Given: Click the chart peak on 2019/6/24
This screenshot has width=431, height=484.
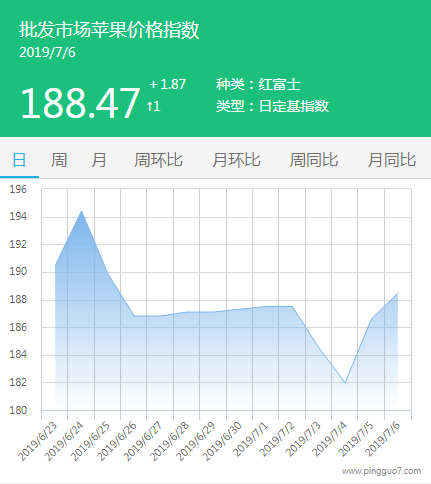Looking at the screenshot, I should click(x=81, y=211).
